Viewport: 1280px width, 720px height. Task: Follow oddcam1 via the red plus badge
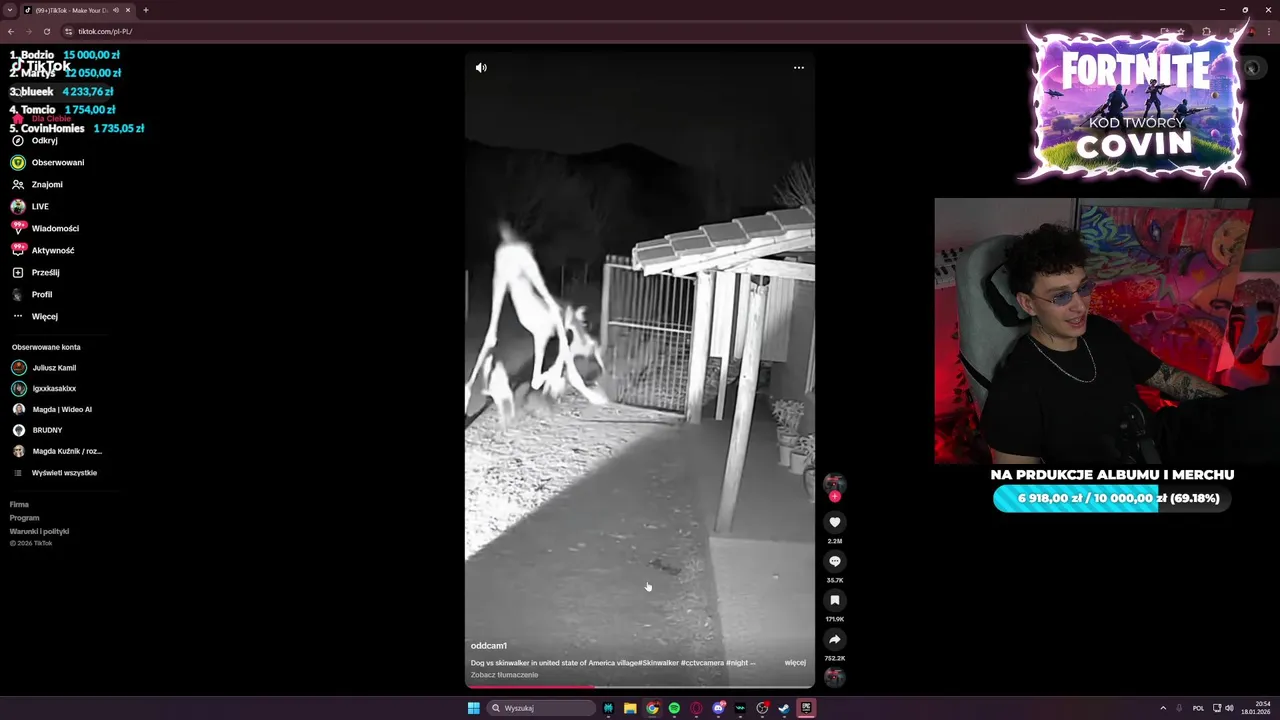(835, 497)
